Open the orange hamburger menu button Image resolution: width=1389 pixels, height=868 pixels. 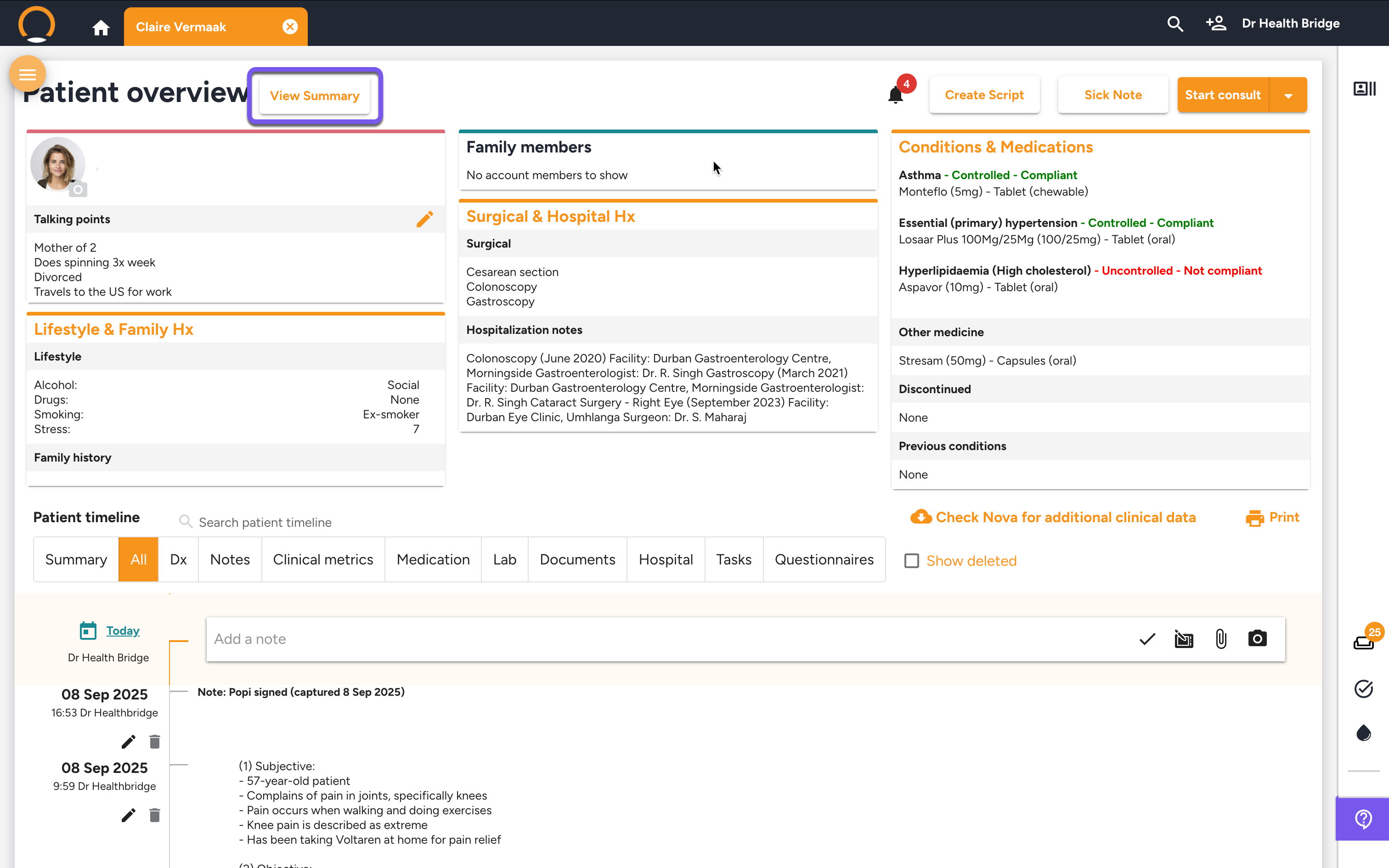pos(27,74)
